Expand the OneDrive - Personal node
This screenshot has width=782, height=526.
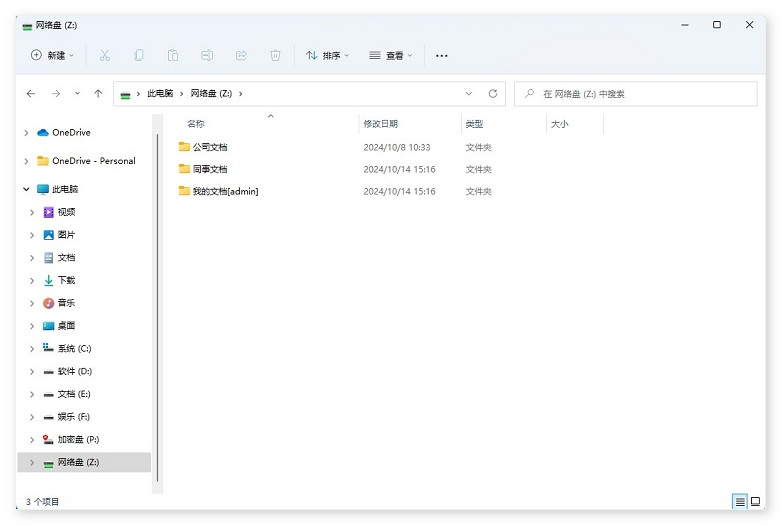26,161
